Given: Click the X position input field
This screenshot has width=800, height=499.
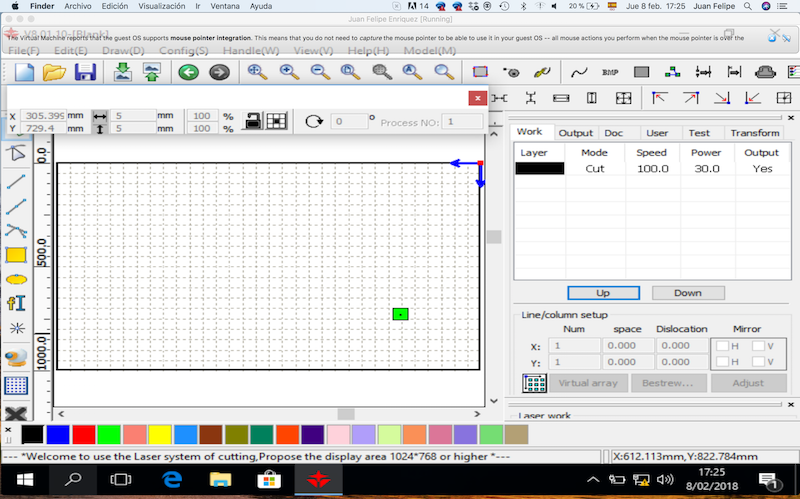Looking at the screenshot, I should (x=43, y=116).
